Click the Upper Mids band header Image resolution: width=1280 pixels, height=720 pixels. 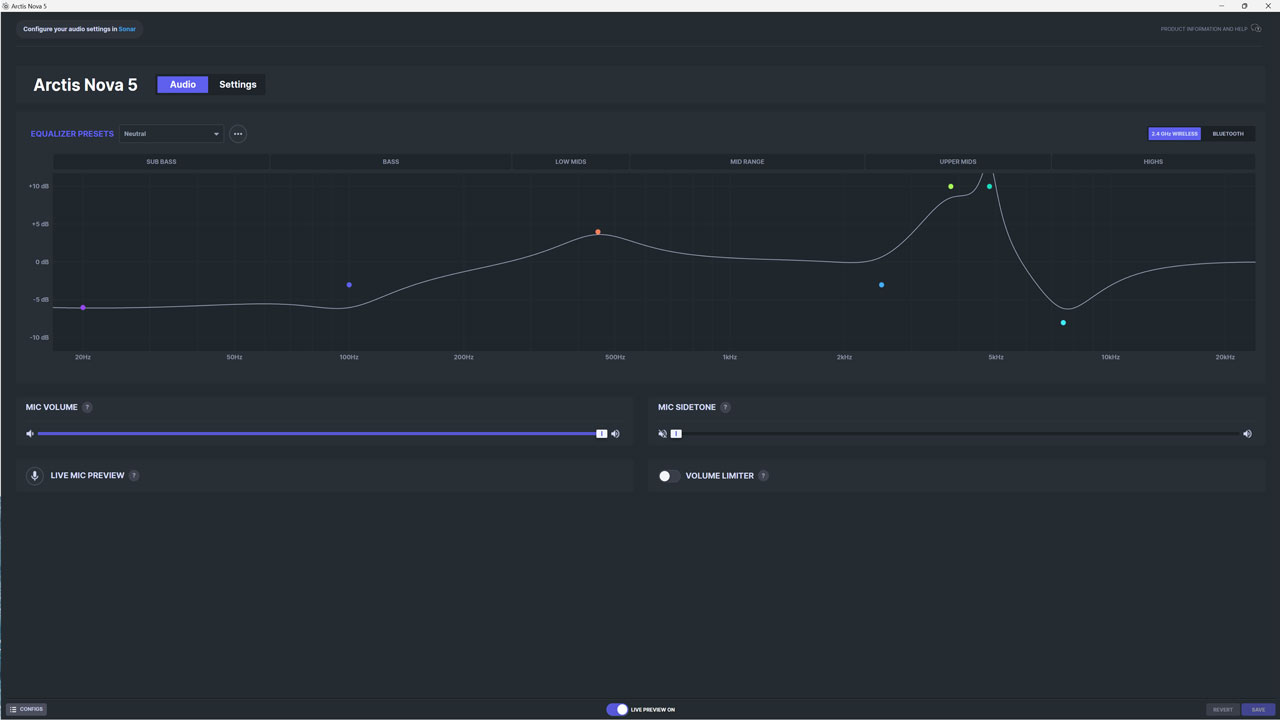(x=958, y=162)
